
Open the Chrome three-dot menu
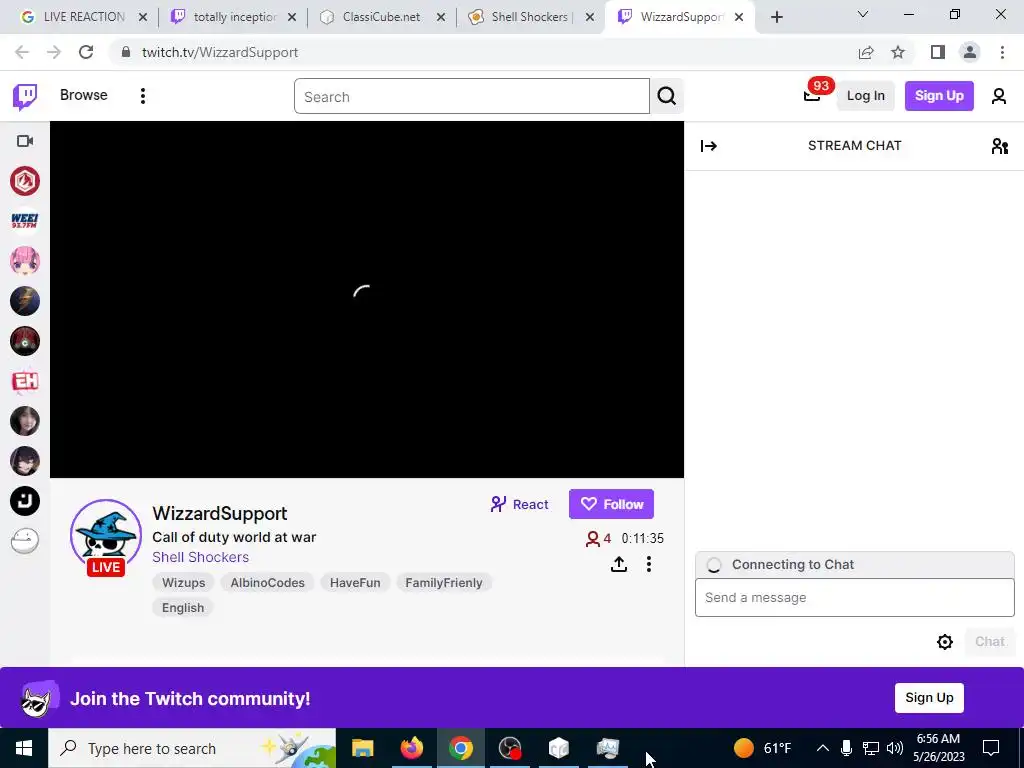(1002, 52)
